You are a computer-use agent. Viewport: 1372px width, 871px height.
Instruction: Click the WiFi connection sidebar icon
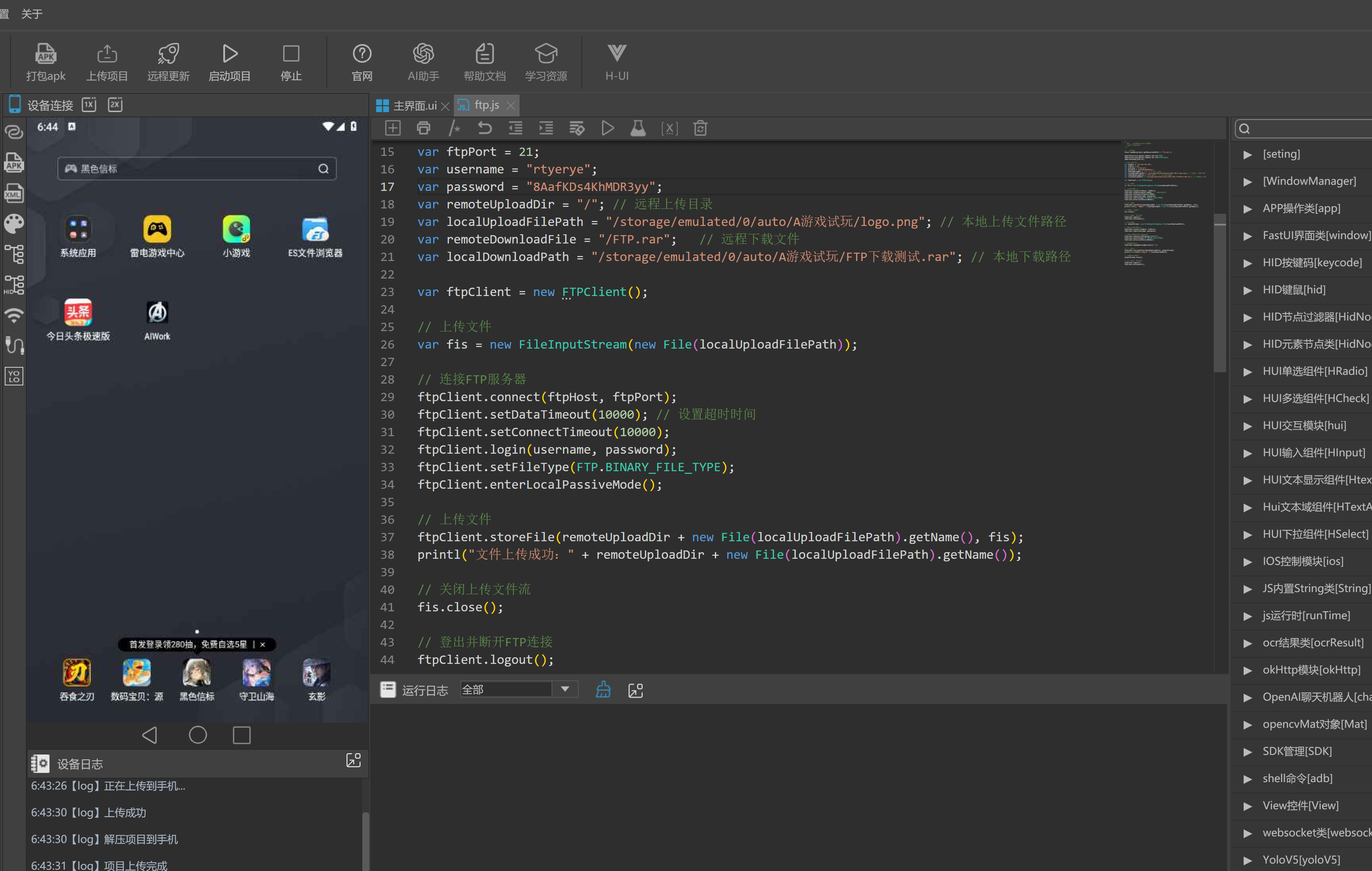click(14, 315)
